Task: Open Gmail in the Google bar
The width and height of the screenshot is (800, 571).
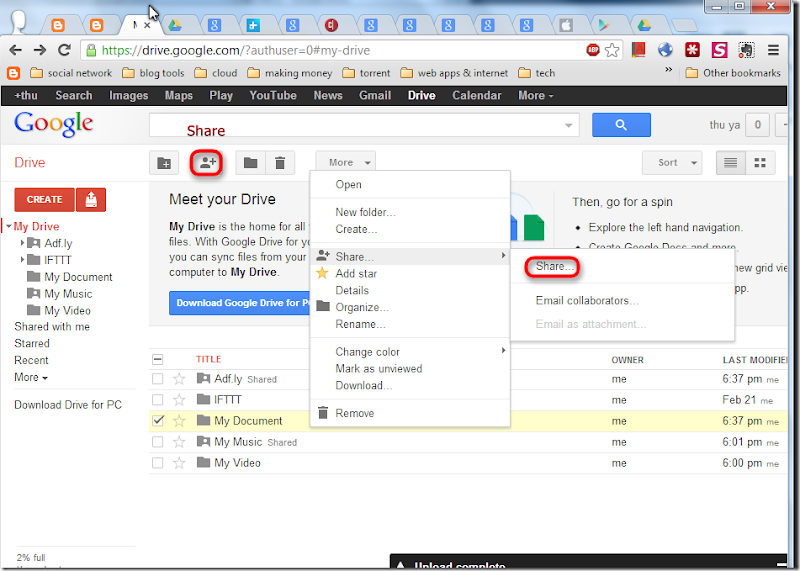Action: pos(375,95)
